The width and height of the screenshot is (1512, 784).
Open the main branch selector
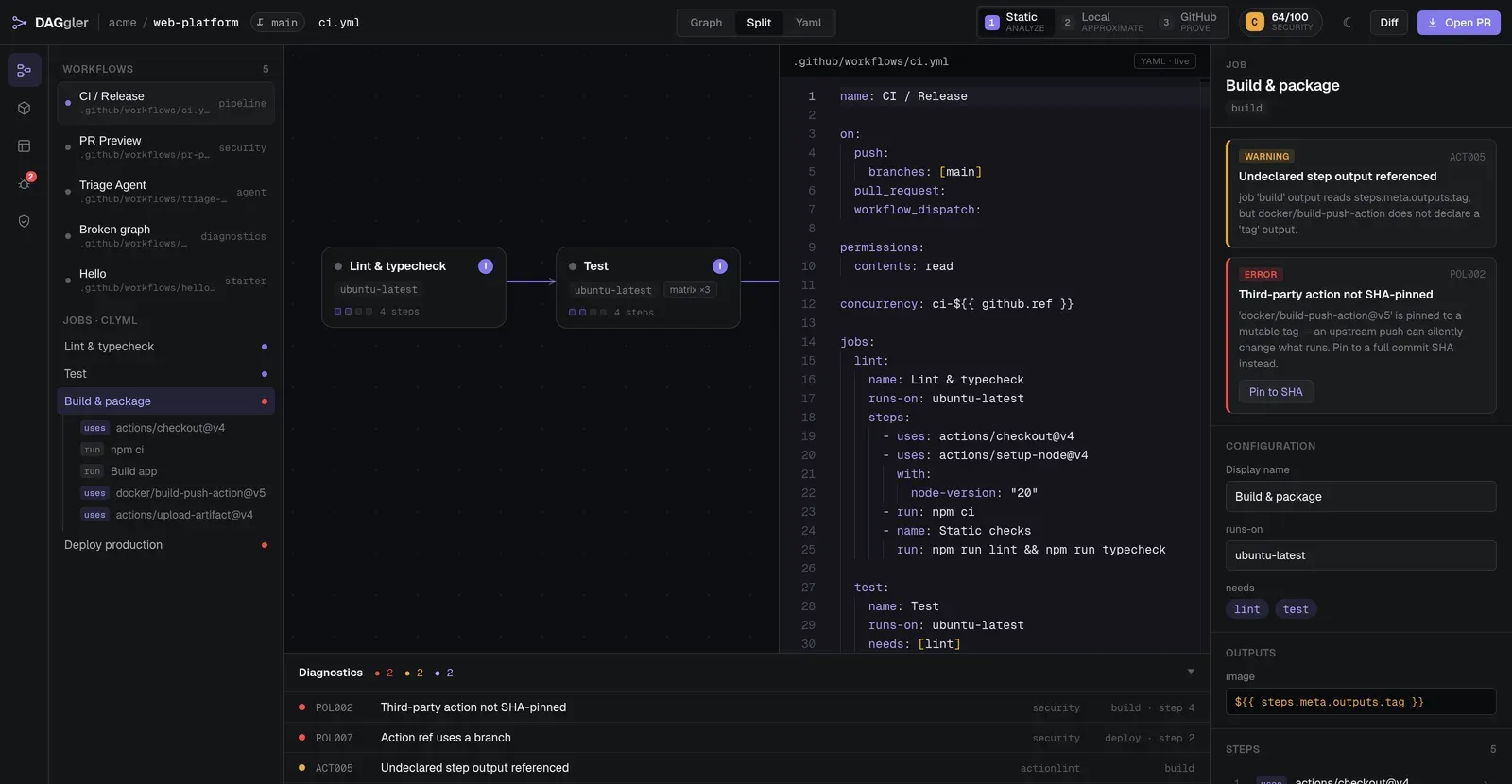[277, 23]
